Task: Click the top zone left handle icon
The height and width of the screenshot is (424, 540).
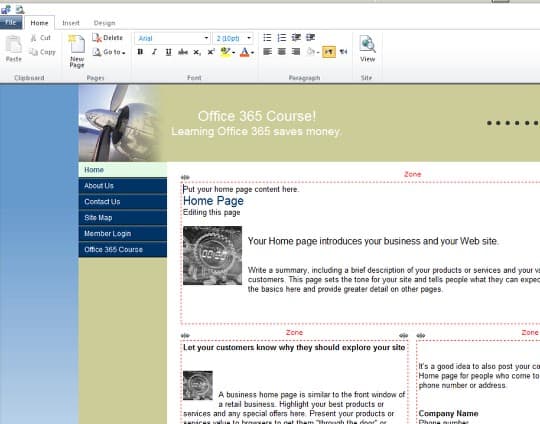Action: (x=185, y=177)
